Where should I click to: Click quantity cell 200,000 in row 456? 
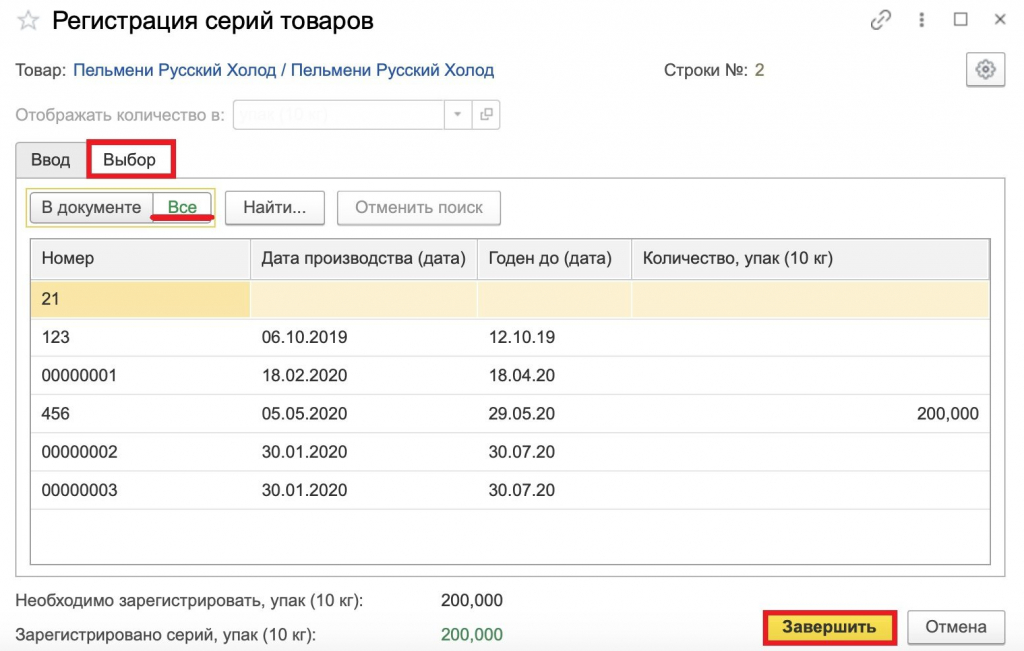click(x=948, y=413)
